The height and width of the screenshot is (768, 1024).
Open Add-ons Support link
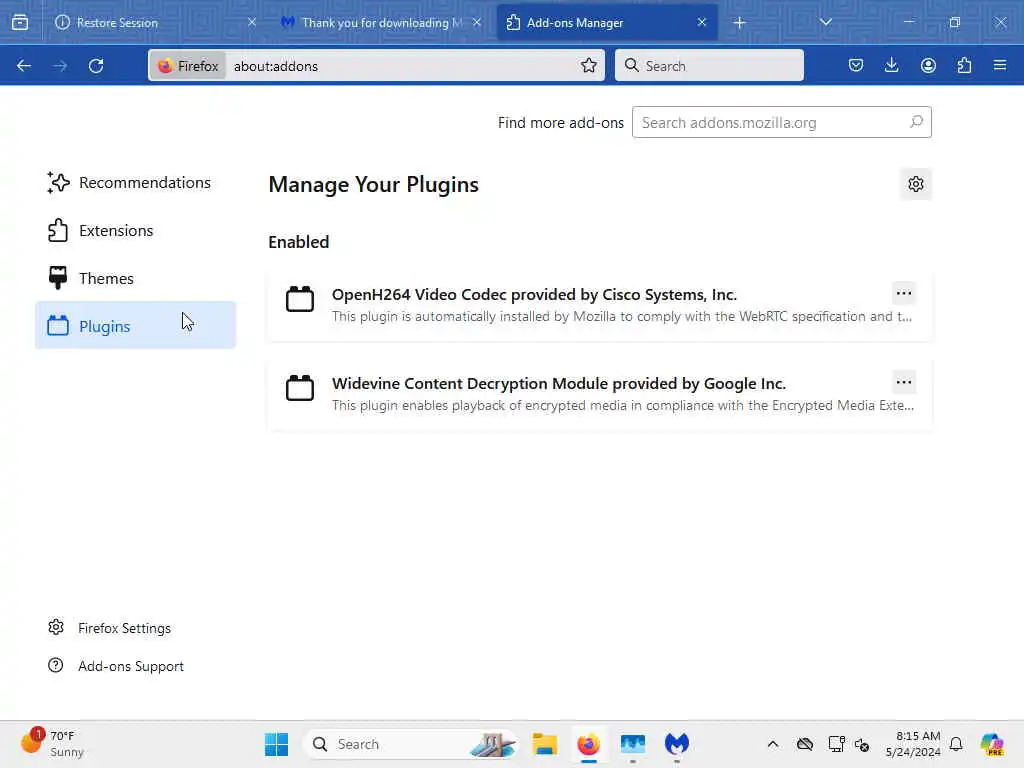point(131,666)
